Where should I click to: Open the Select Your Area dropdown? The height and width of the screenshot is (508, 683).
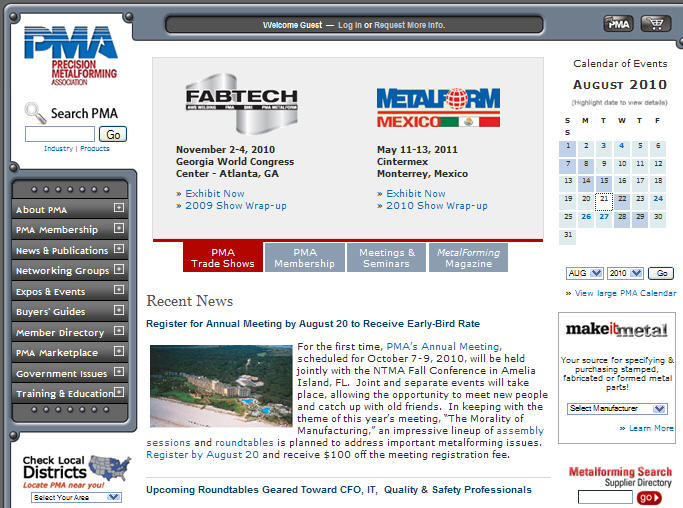[76, 497]
